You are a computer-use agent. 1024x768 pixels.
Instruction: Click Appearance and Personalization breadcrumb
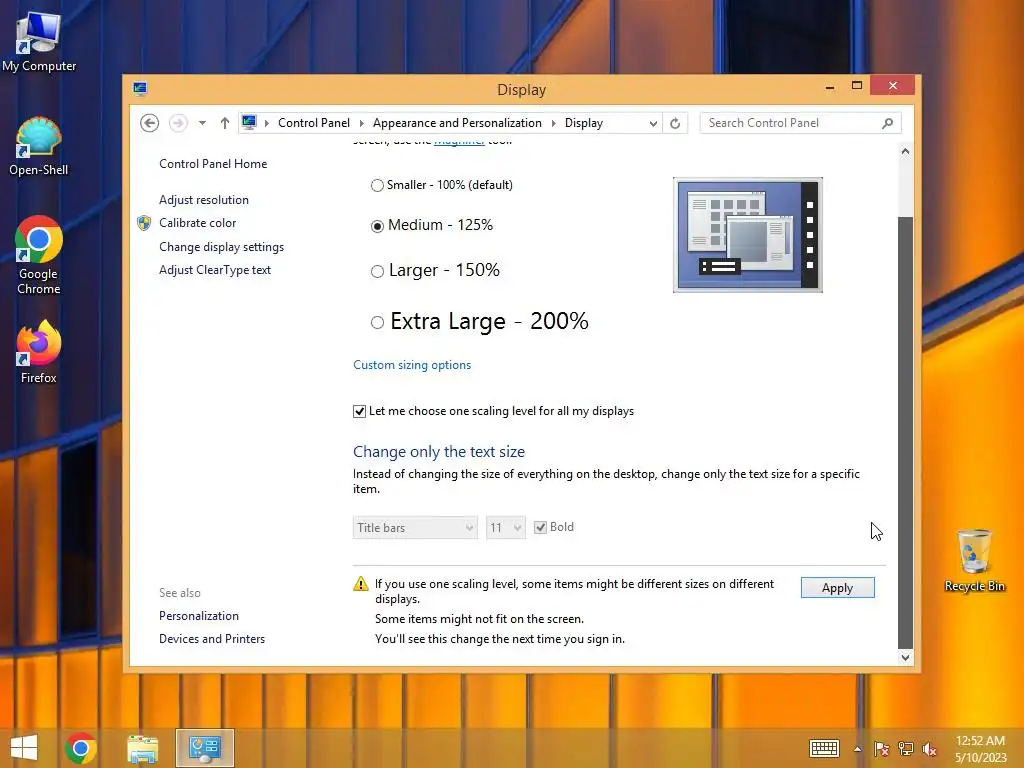(457, 123)
